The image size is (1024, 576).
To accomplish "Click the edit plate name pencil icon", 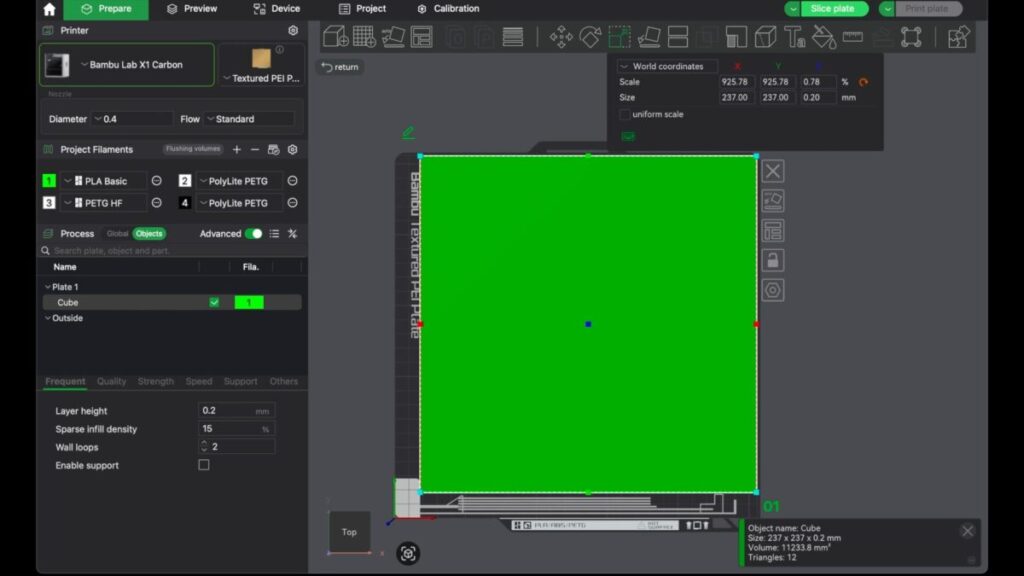I will (x=408, y=133).
